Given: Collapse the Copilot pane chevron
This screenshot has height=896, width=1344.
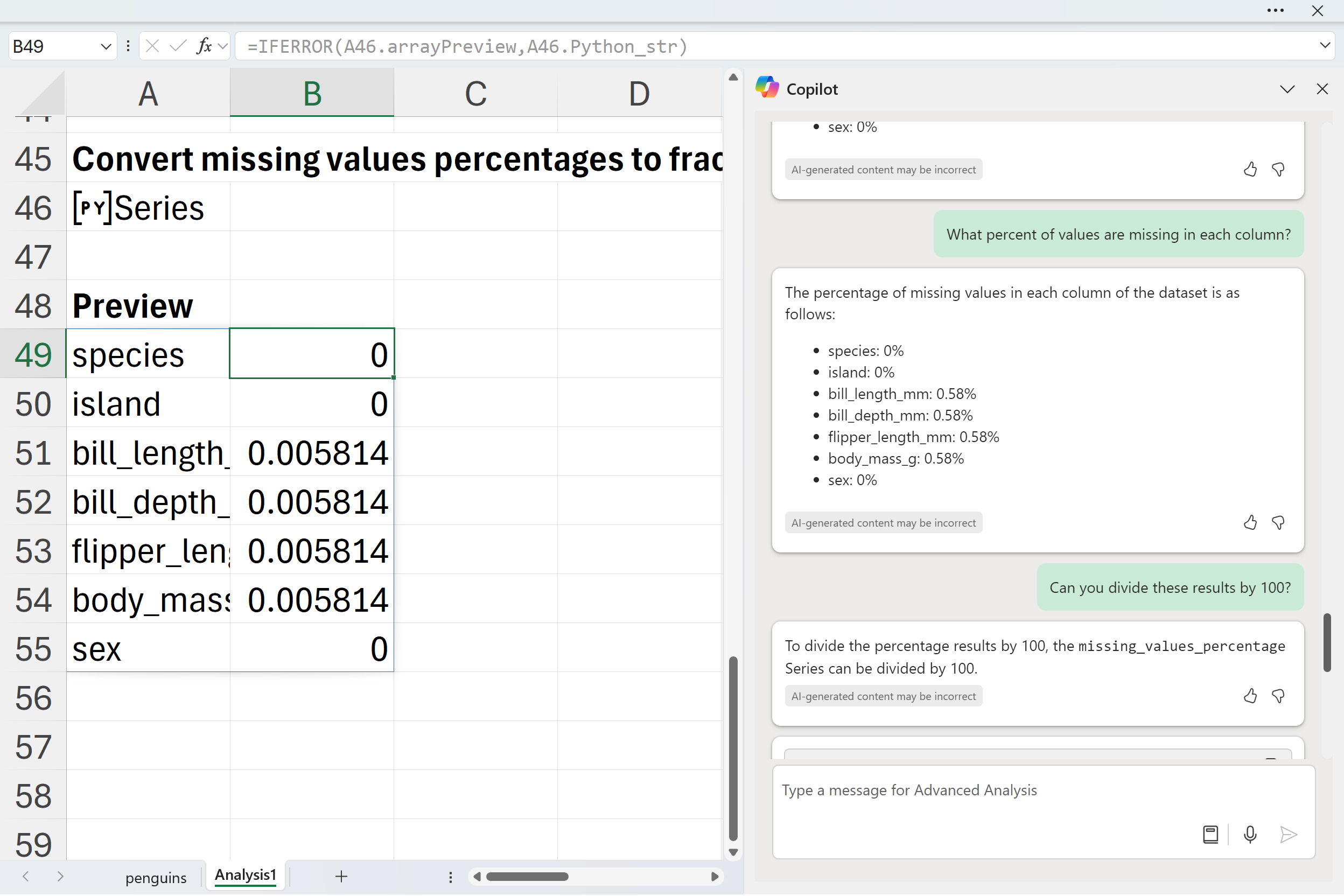Looking at the screenshot, I should click(x=1287, y=89).
